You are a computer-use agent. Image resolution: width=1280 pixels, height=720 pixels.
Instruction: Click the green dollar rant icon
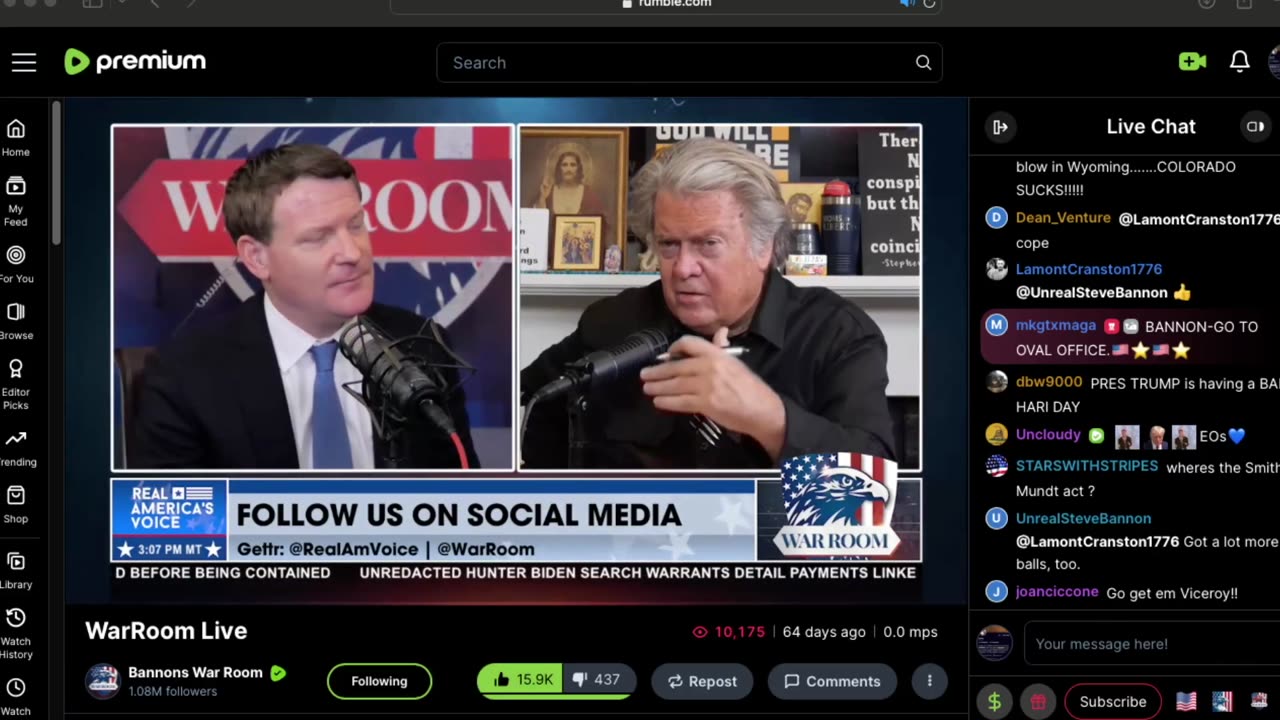point(994,702)
